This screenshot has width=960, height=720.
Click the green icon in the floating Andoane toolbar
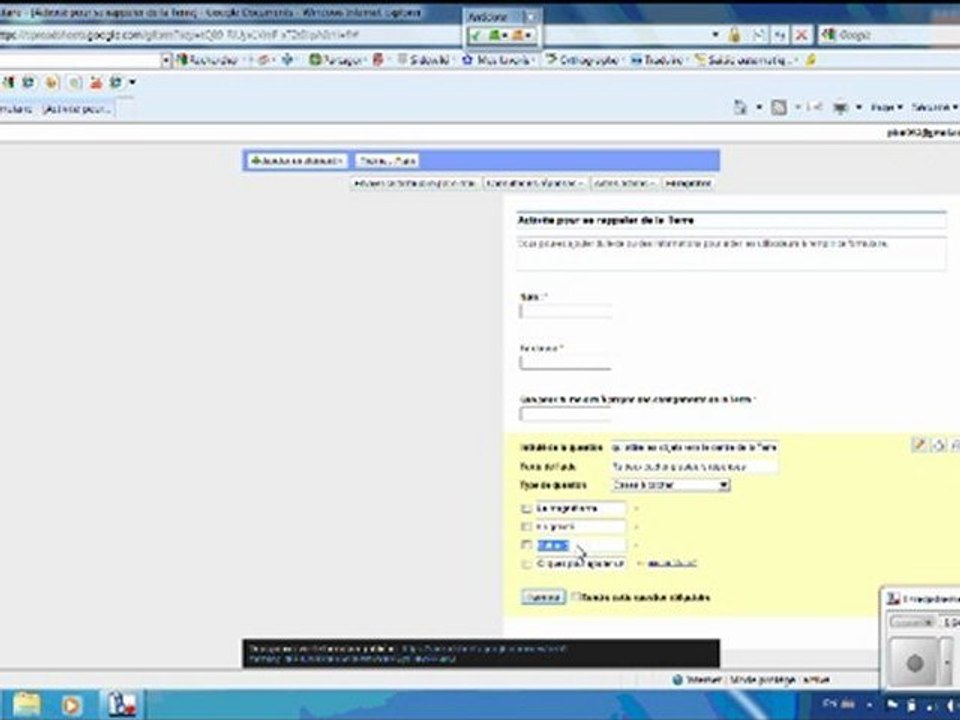(x=493, y=36)
